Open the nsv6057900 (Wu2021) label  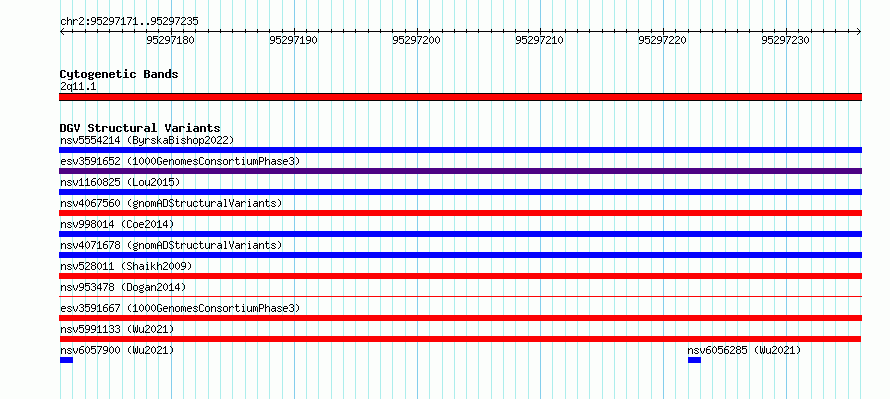(117, 350)
